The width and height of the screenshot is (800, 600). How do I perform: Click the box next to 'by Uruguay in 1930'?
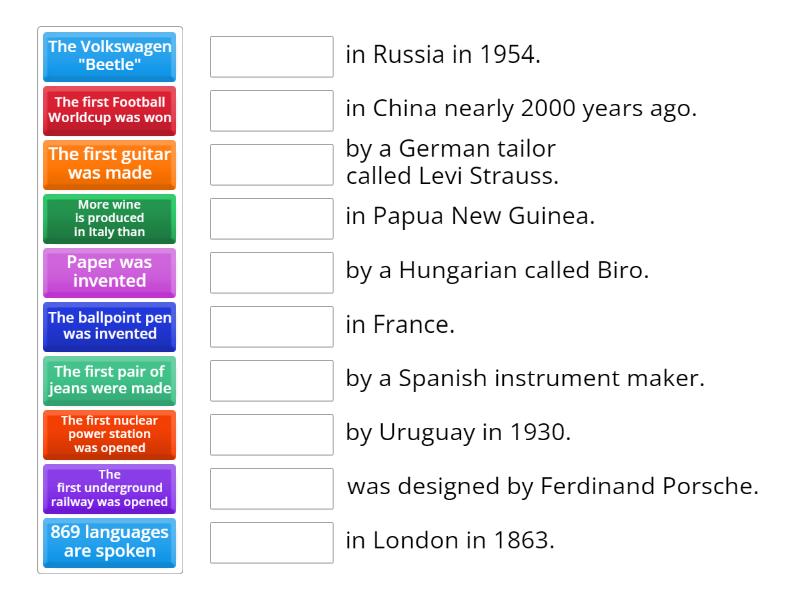click(270, 434)
